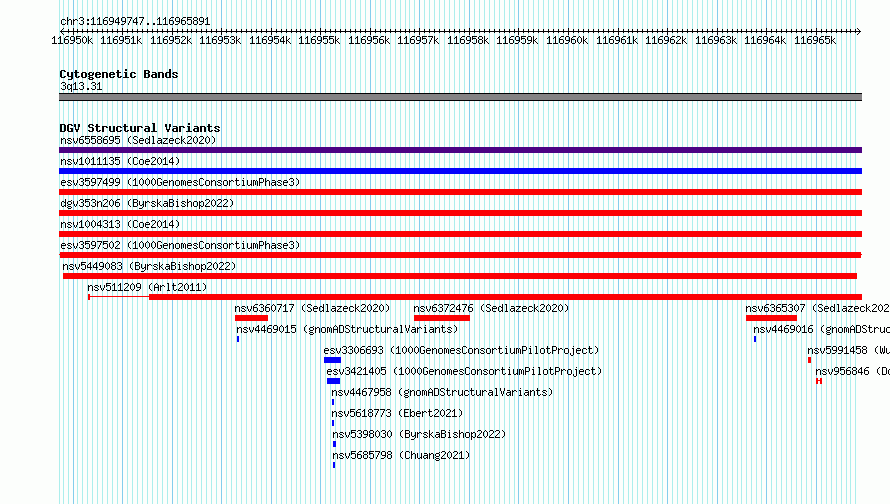
Task: Click the 116953k ruler tick label
Action: tap(220, 40)
